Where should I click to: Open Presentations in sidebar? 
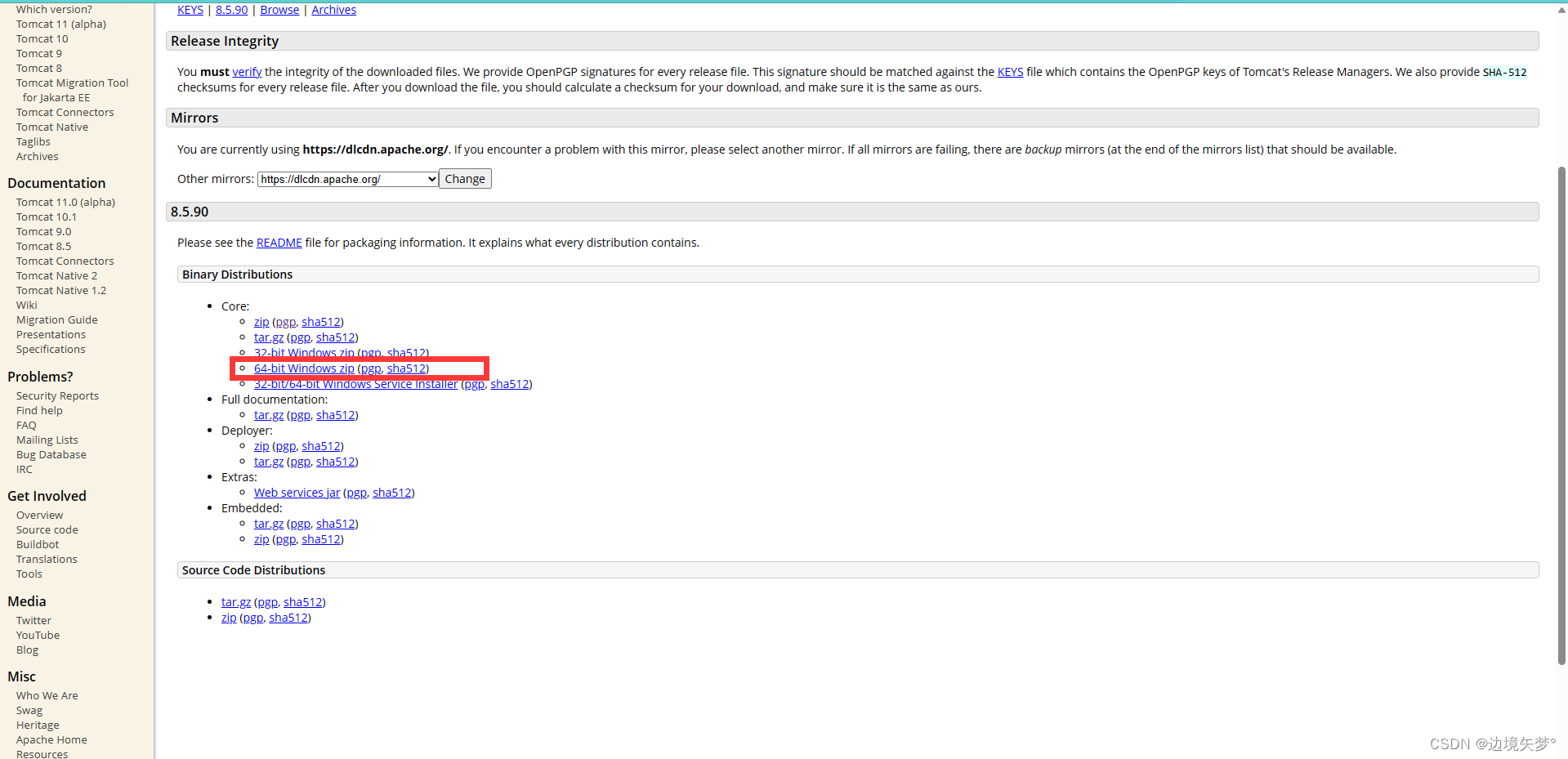pyautogui.click(x=51, y=335)
